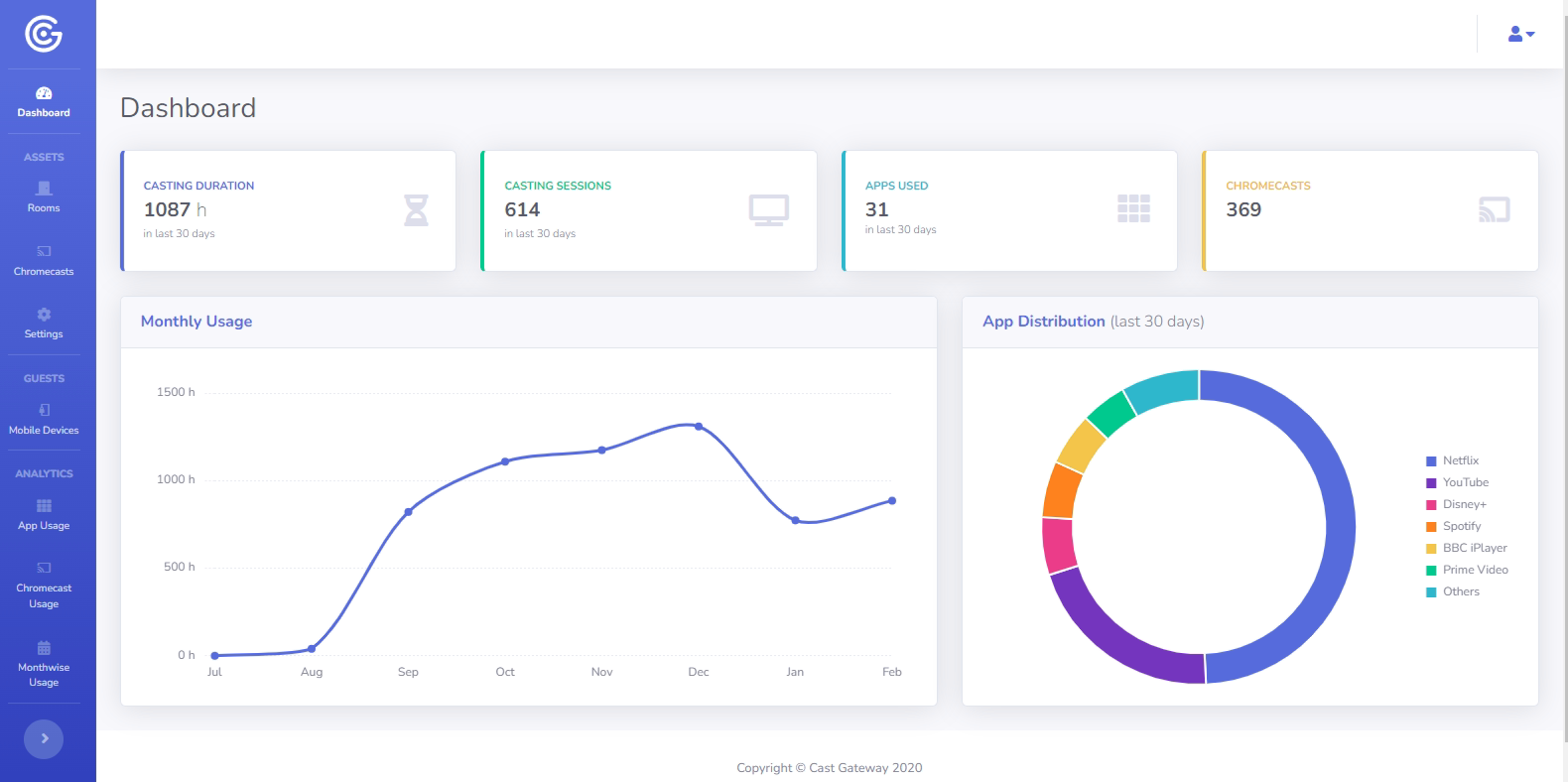Expand the sidebar with arrow button

tap(44, 738)
